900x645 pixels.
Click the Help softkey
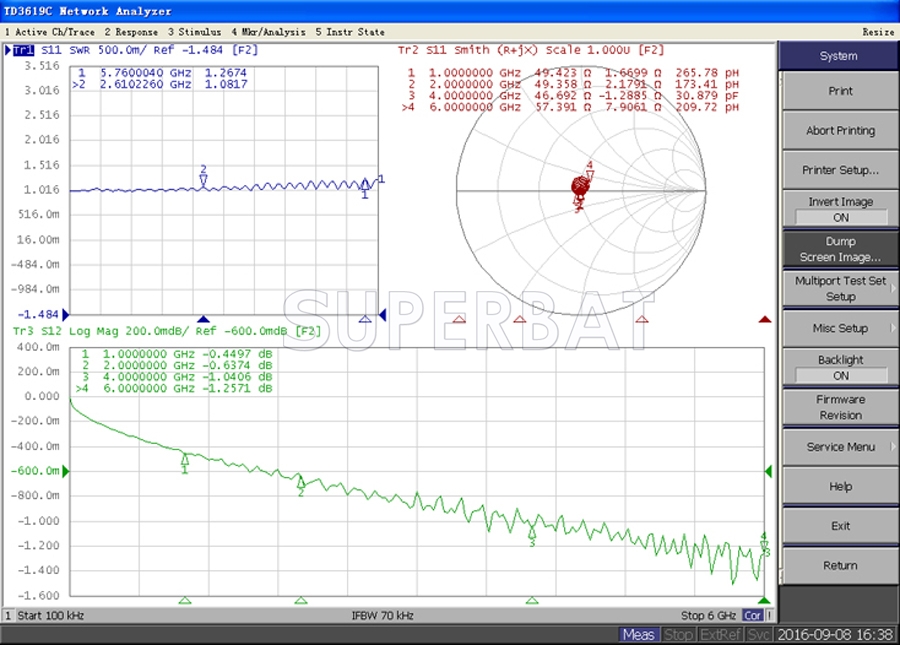840,487
